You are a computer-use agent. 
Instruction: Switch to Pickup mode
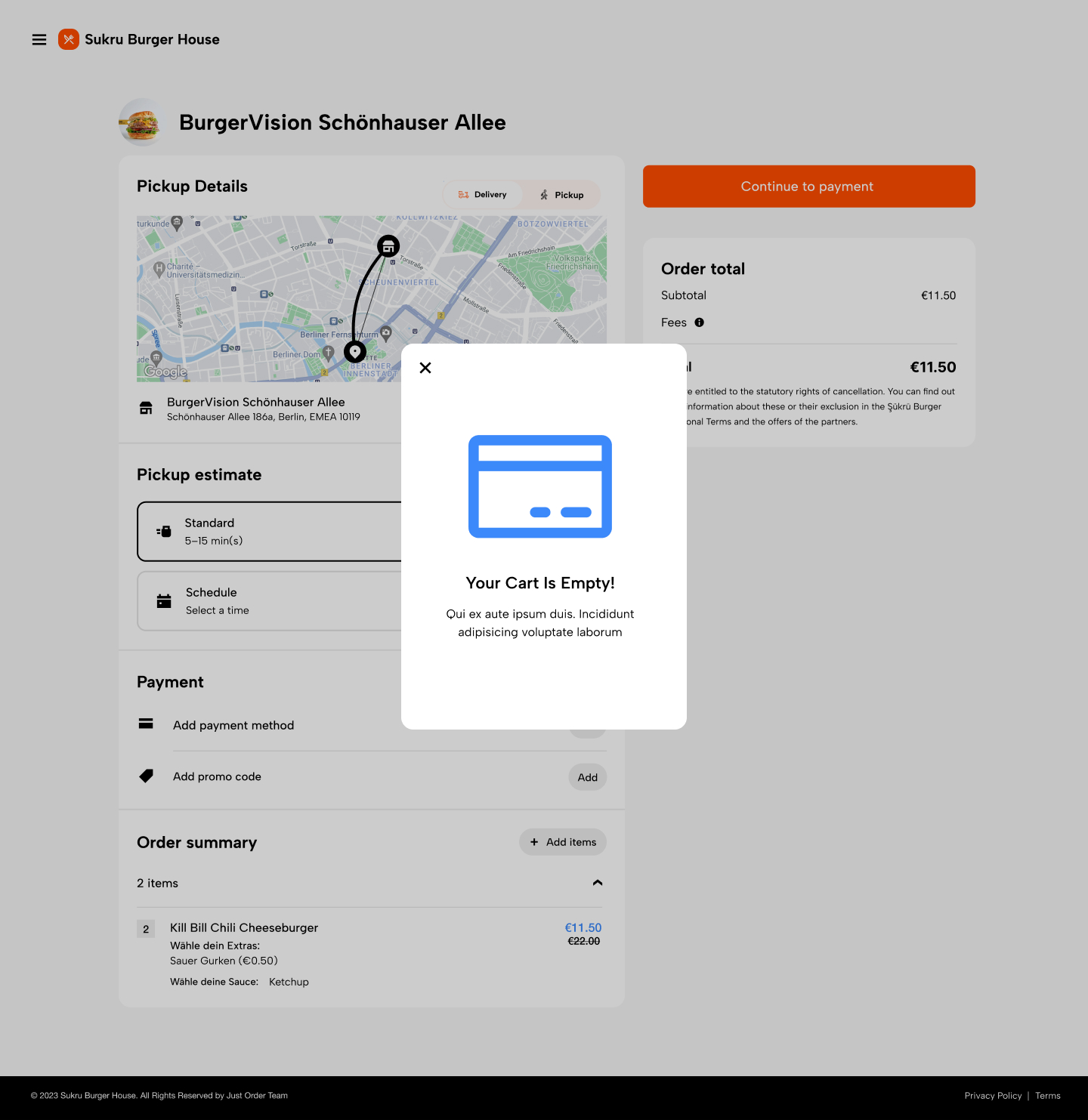(x=562, y=195)
